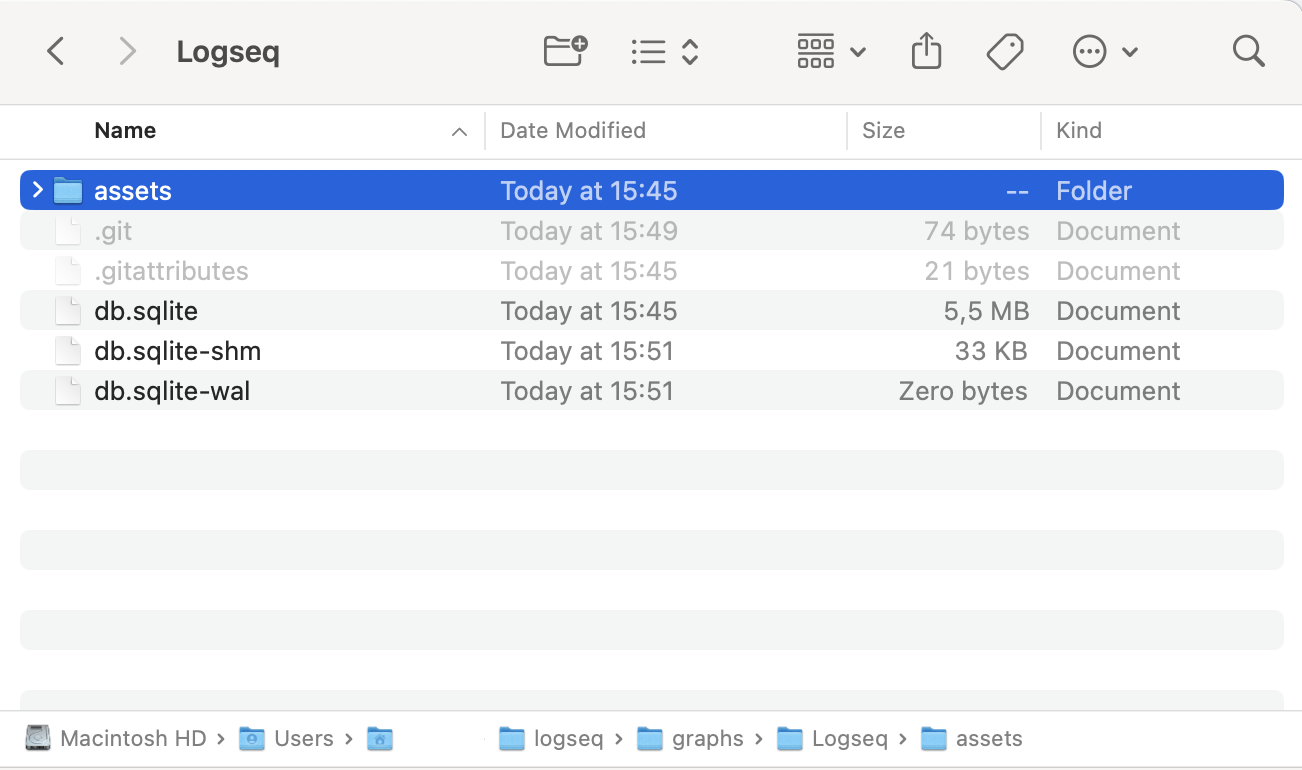The height and width of the screenshot is (770, 1302).
Task: Click the db.sqlite document icon
Action: [x=68, y=311]
